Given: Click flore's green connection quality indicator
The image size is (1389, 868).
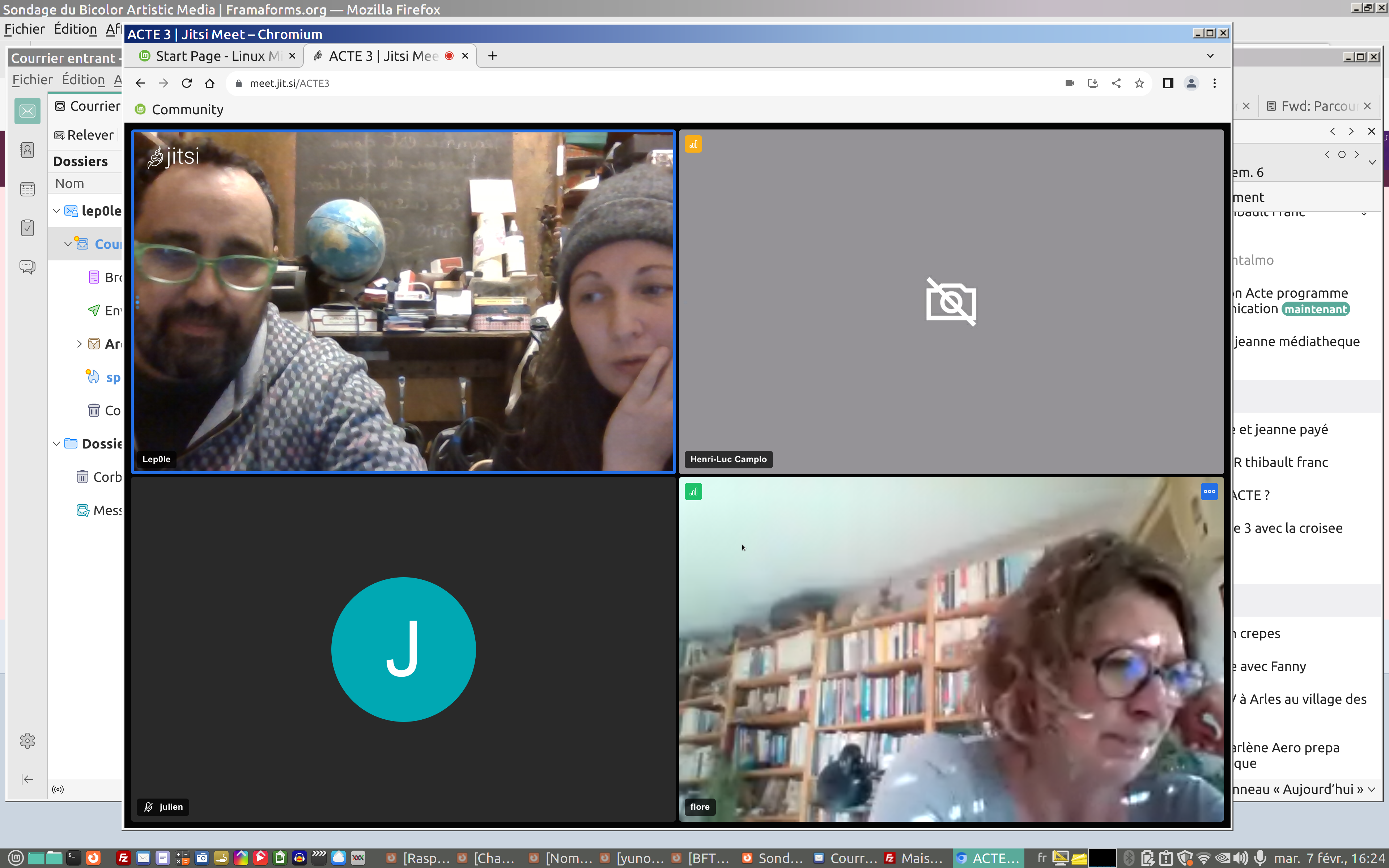Looking at the screenshot, I should point(693,492).
